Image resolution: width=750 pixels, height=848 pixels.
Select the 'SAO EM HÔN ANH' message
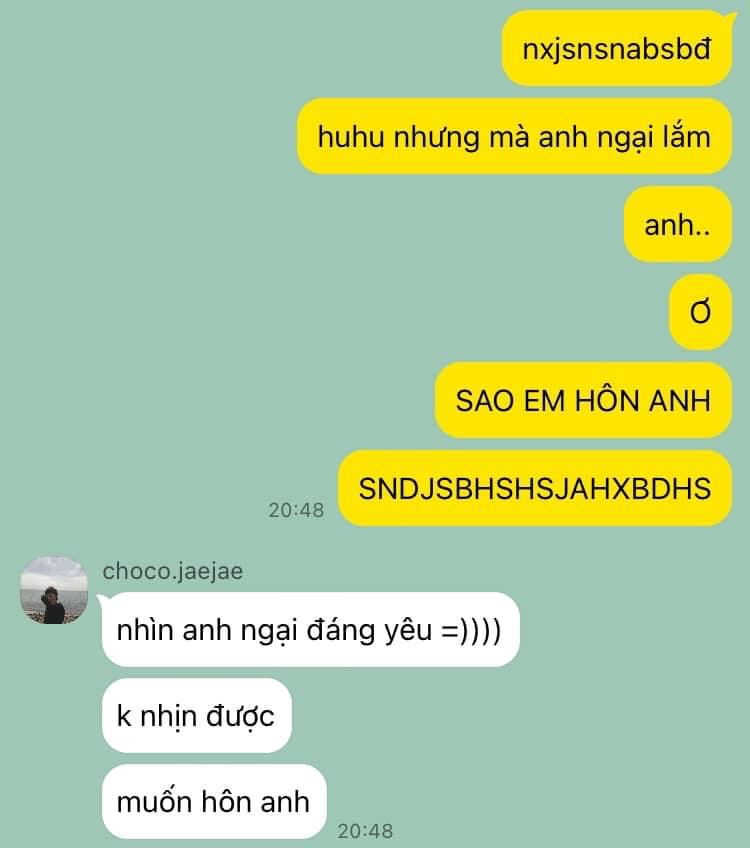[583, 400]
